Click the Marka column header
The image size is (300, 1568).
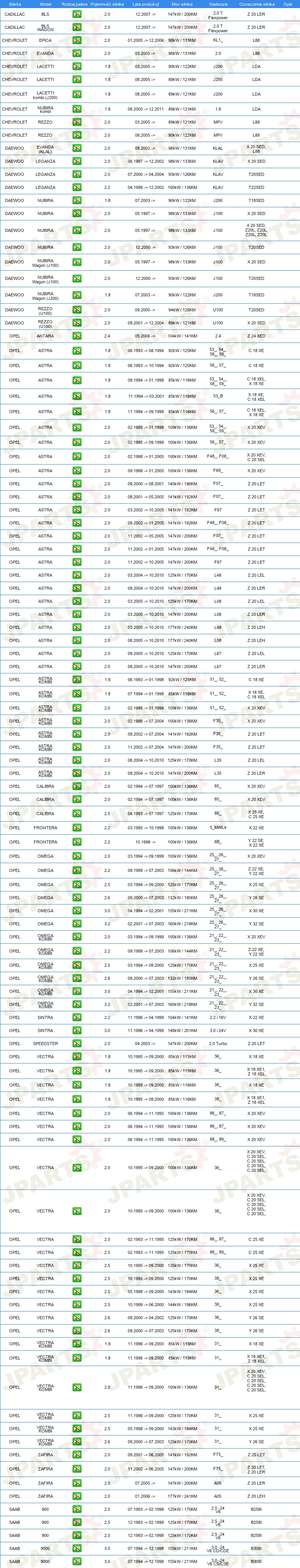15,4
